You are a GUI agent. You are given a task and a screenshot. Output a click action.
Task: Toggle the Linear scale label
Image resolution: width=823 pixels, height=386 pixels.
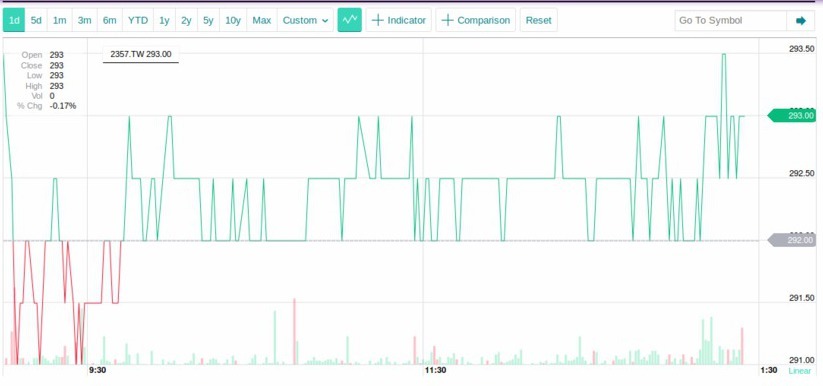click(799, 371)
